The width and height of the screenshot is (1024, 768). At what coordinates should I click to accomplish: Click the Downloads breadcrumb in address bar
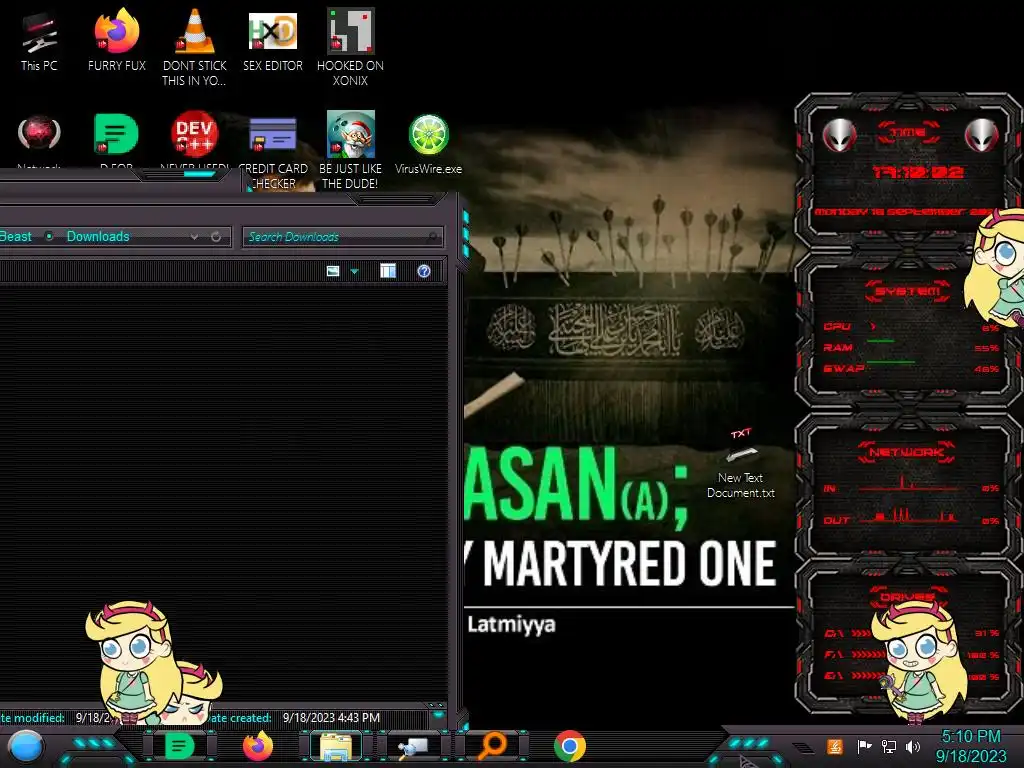[98, 236]
